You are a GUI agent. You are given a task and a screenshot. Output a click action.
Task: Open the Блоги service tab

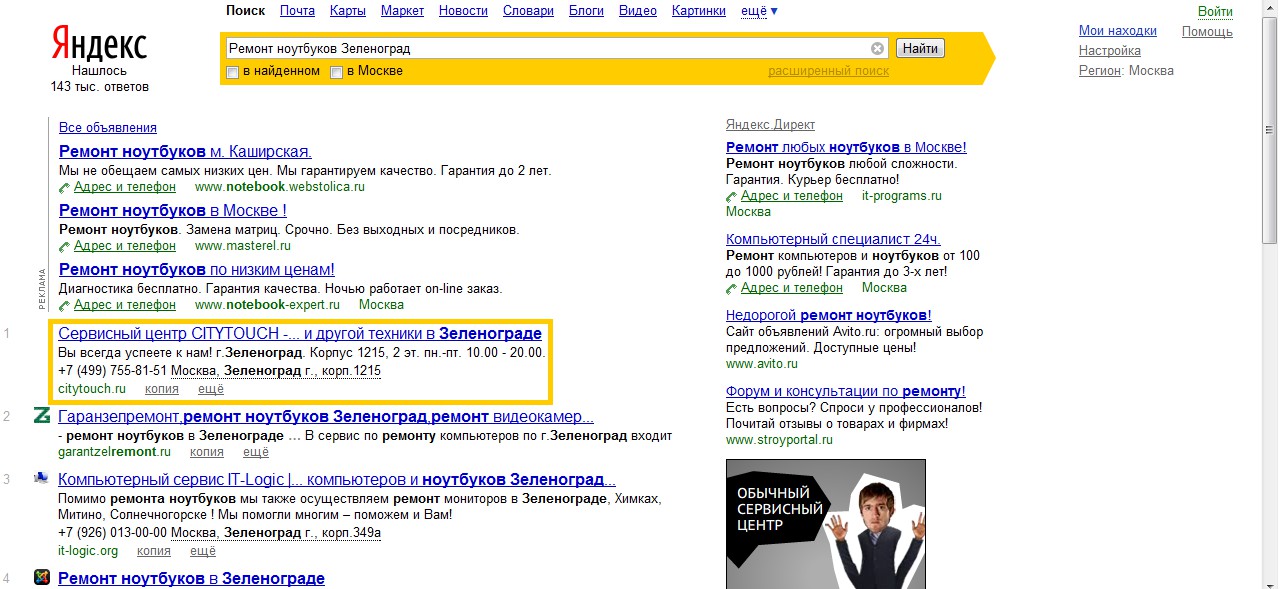586,11
